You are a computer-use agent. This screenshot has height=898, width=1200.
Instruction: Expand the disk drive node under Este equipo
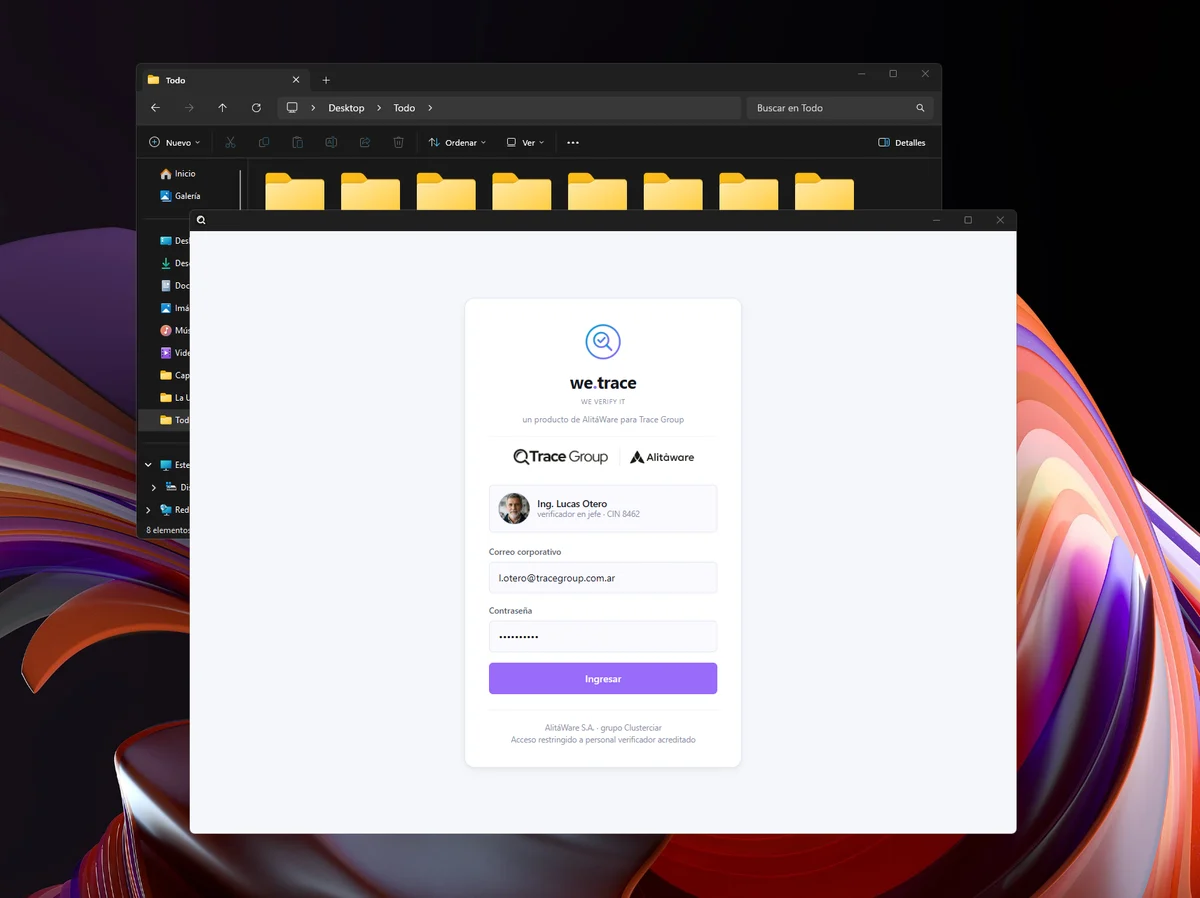point(154,487)
